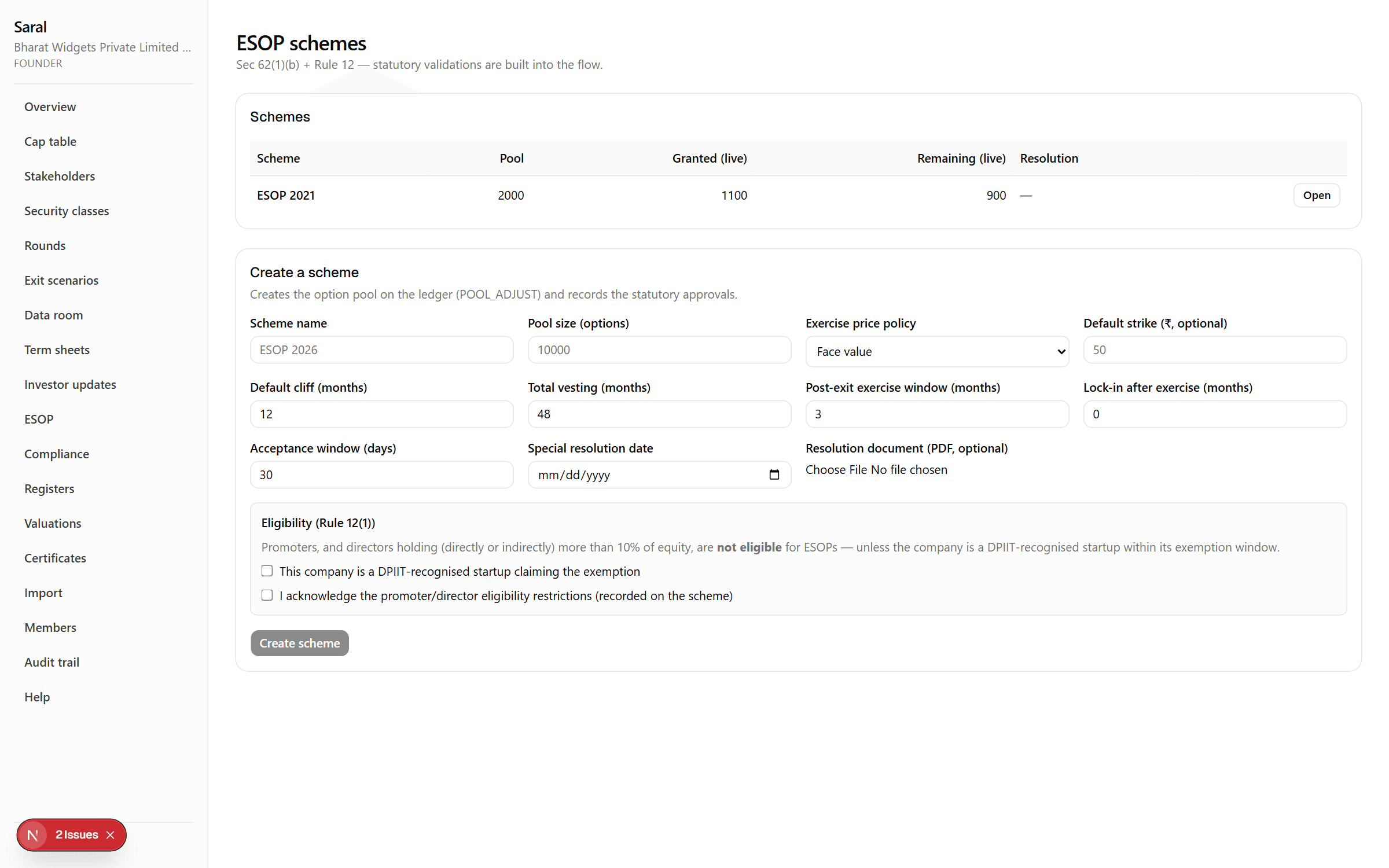
Task: Click Bharat Widgets Private Limited company name
Action: point(102,47)
